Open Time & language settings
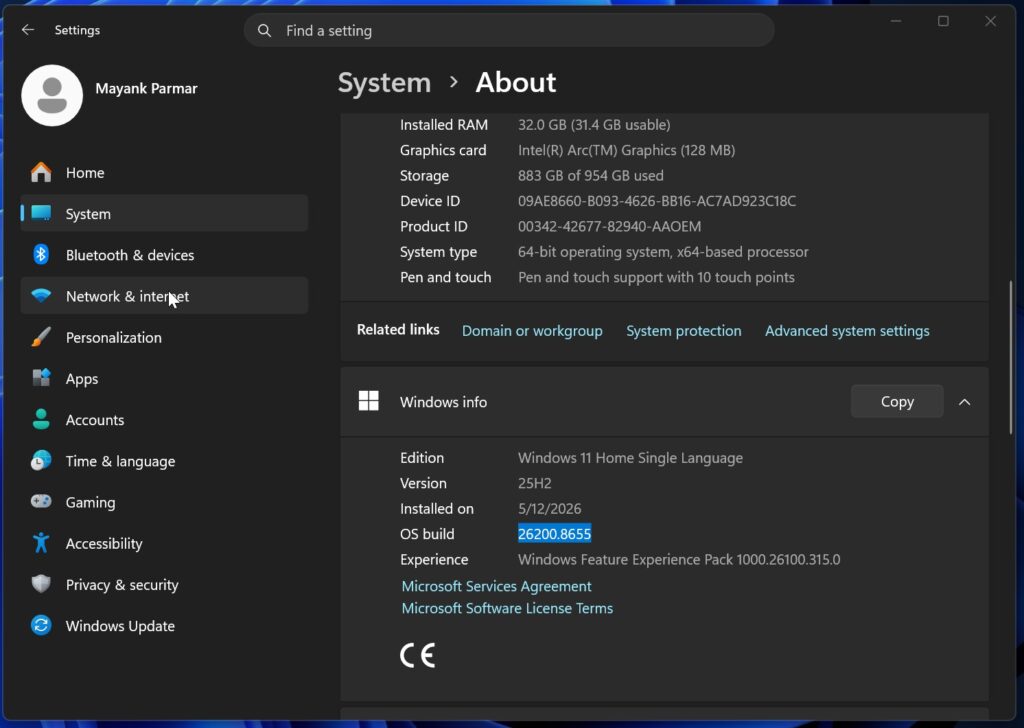This screenshot has width=1024, height=728. [x=165, y=460]
